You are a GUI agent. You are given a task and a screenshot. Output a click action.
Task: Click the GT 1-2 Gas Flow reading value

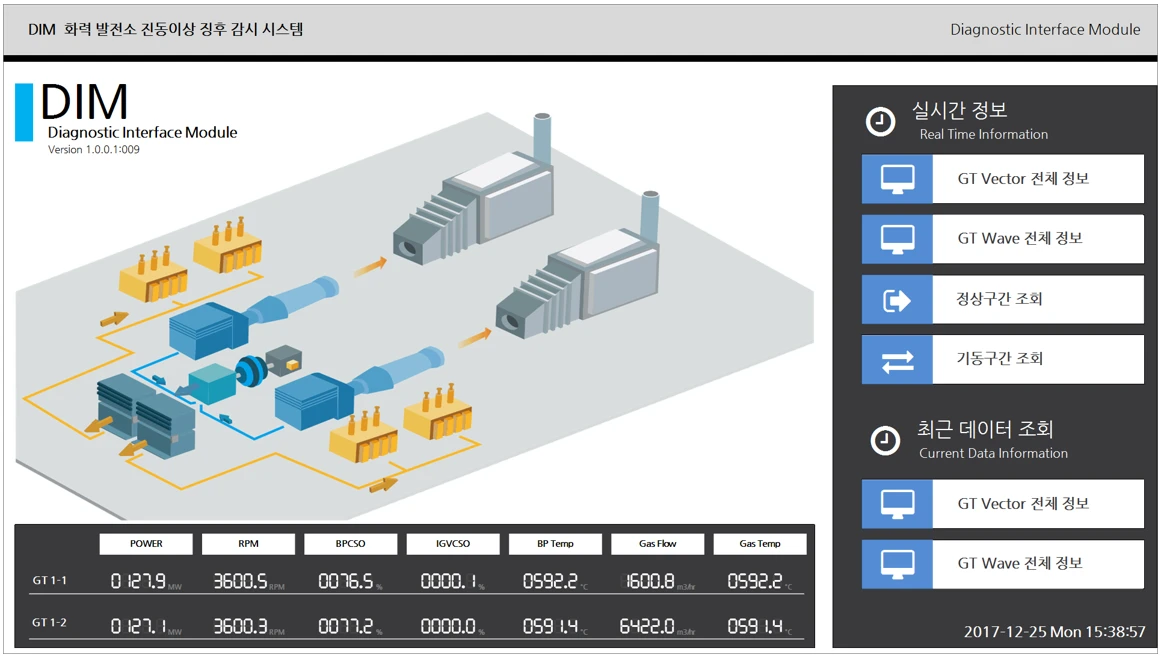[646, 626]
